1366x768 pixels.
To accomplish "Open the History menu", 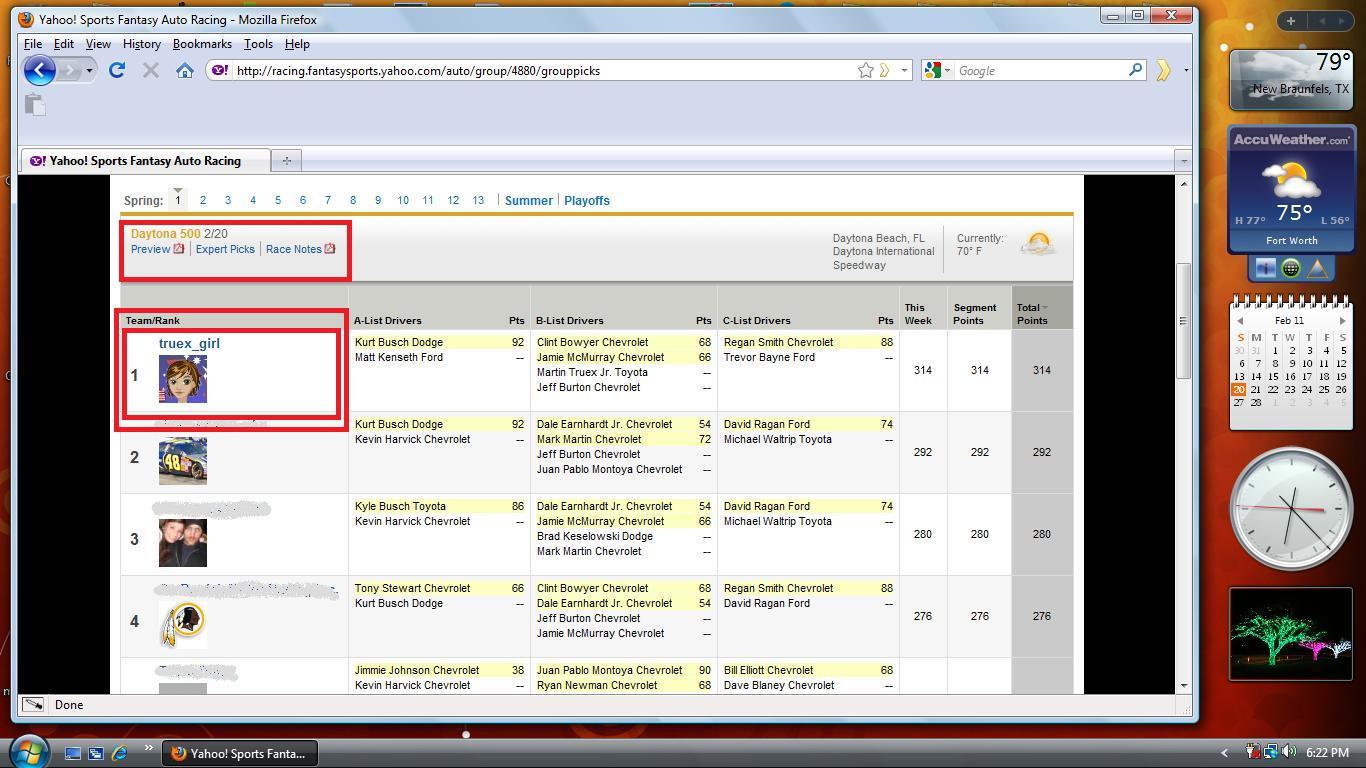I will 141,44.
